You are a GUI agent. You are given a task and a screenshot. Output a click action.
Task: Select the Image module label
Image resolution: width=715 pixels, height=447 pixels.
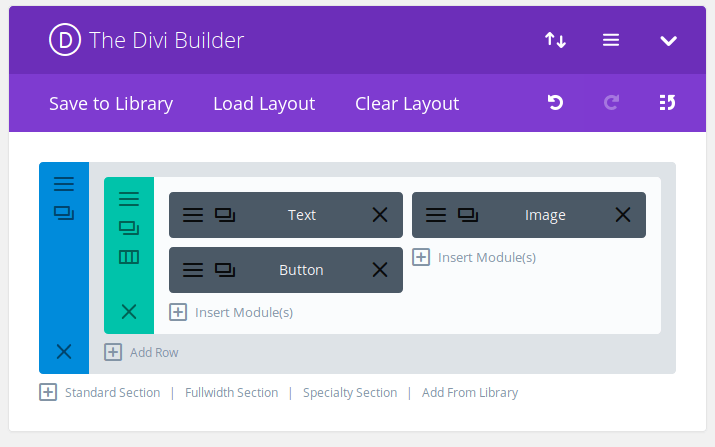click(x=545, y=215)
